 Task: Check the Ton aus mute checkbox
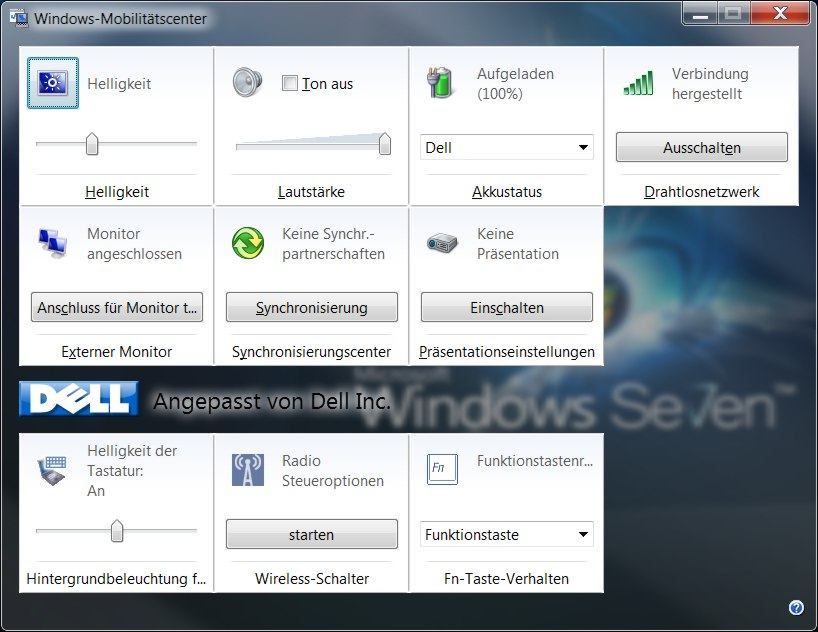pyautogui.click(x=290, y=83)
